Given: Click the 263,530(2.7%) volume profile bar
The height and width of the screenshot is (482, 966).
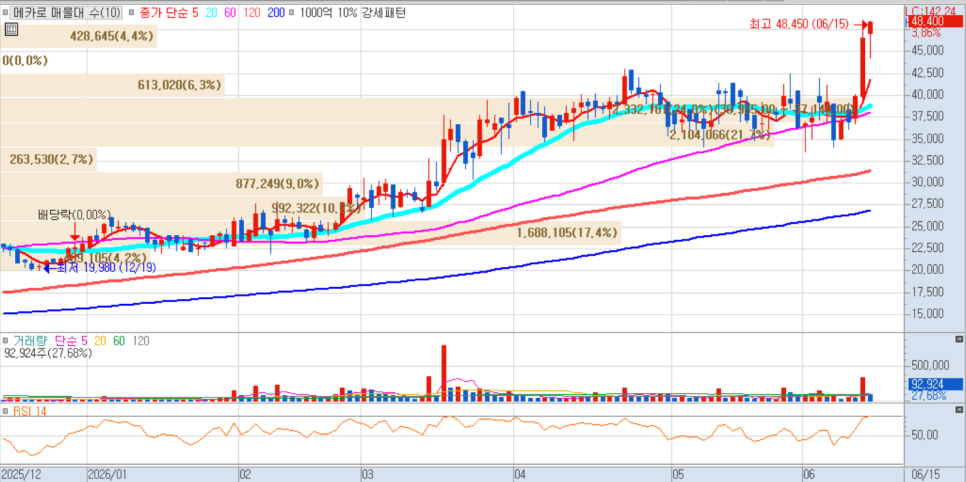Looking at the screenshot, I should pos(48,160).
